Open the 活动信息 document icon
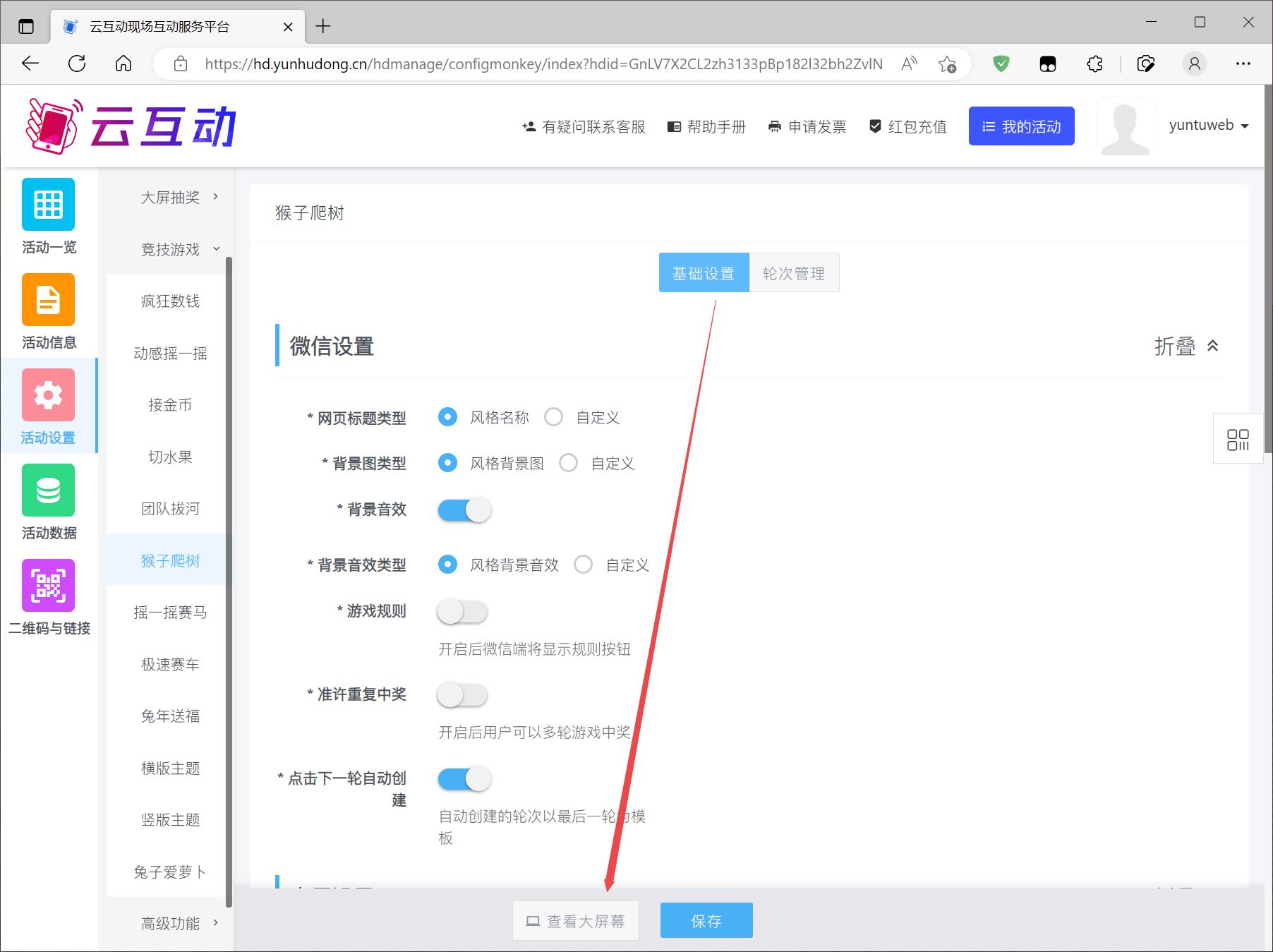The width and height of the screenshot is (1273, 952). pyautogui.click(x=48, y=299)
